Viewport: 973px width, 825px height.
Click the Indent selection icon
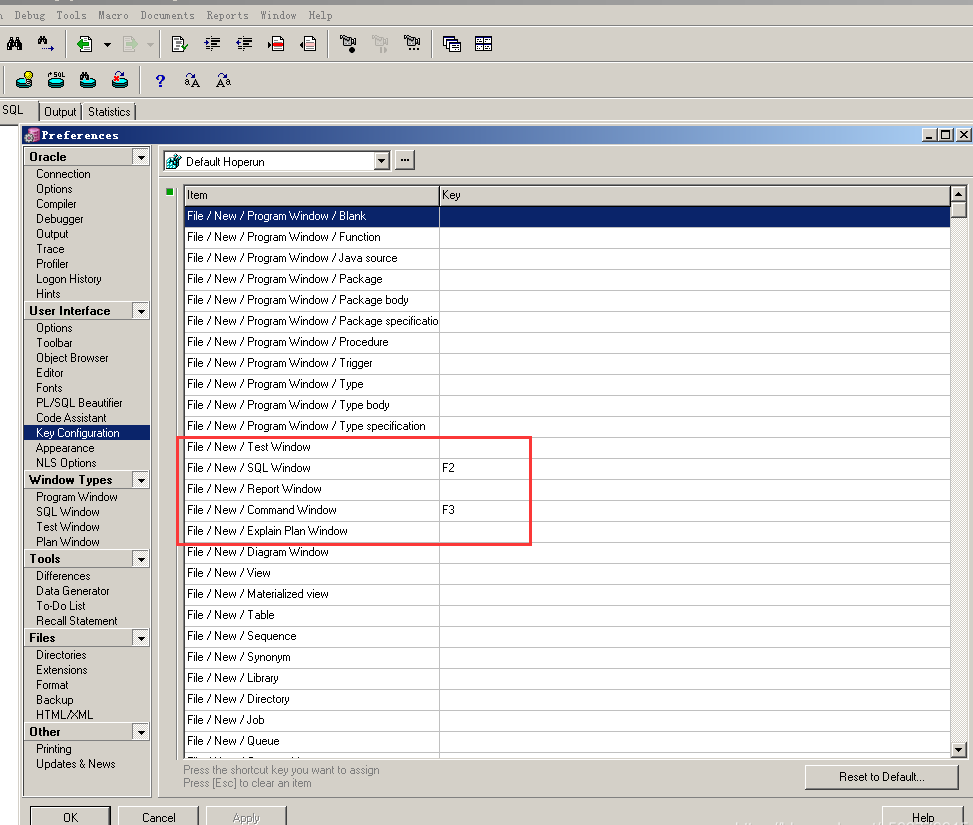click(x=212, y=44)
